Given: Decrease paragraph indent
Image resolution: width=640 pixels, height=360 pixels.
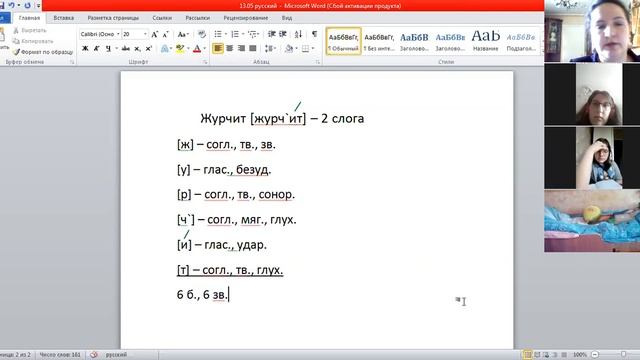Looking at the screenshot, I should click(x=271, y=34).
